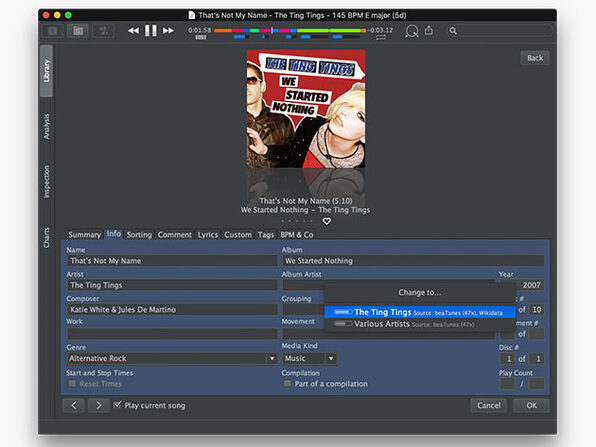Toggle Play current song checkbox
This screenshot has height=447, width=596.
point(117,405)
